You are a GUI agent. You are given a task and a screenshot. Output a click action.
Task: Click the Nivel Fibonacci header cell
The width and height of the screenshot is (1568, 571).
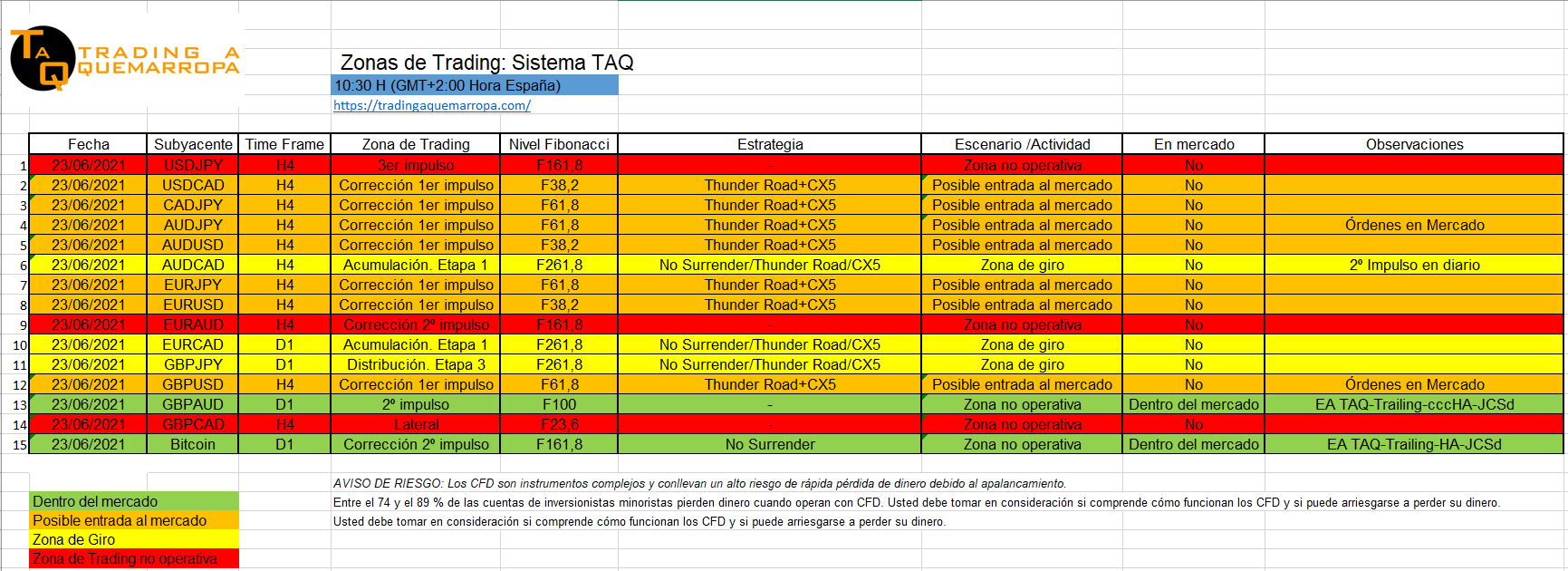(x=559, y=144)
